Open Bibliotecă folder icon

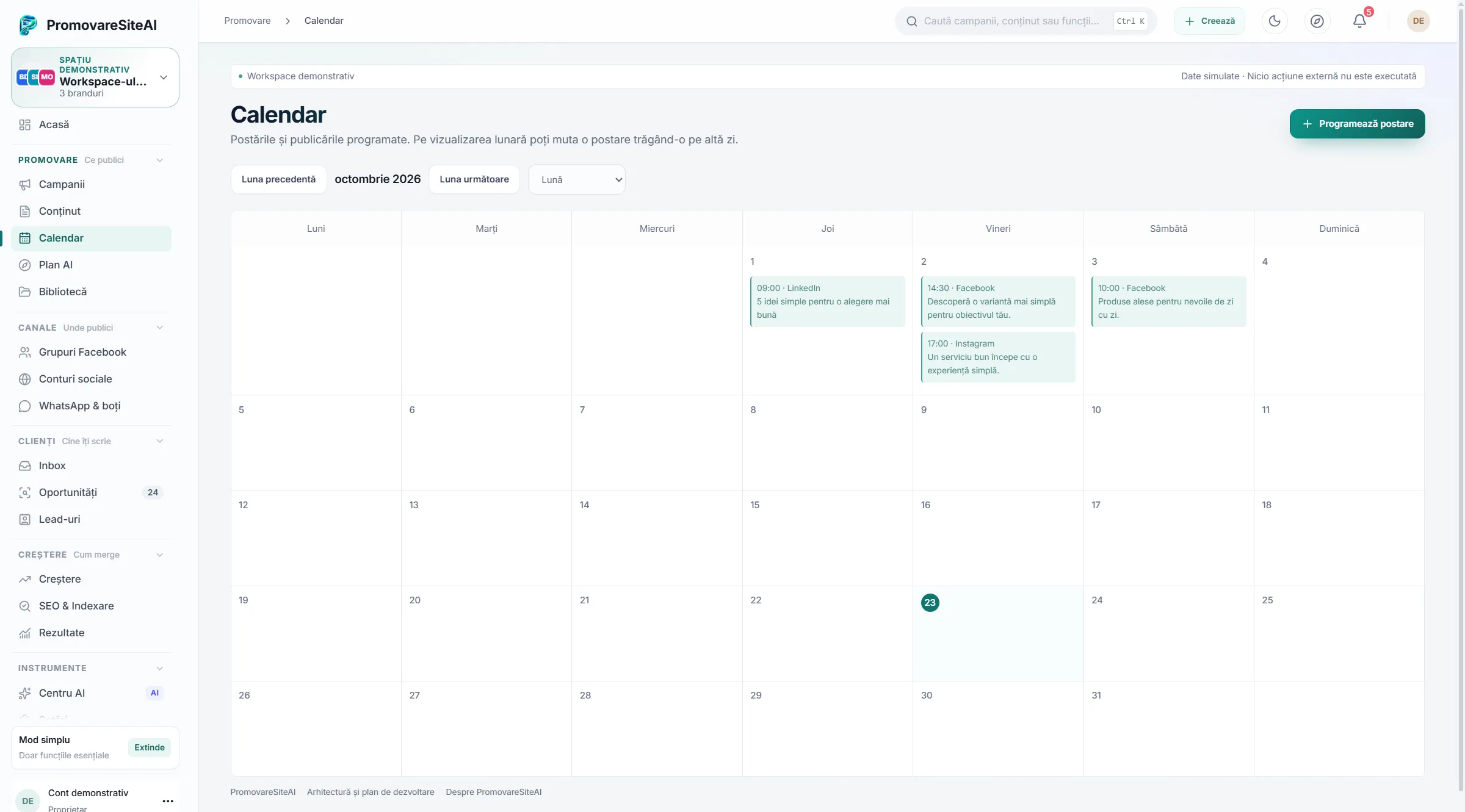pyautogui.click(x=24, y=292)
